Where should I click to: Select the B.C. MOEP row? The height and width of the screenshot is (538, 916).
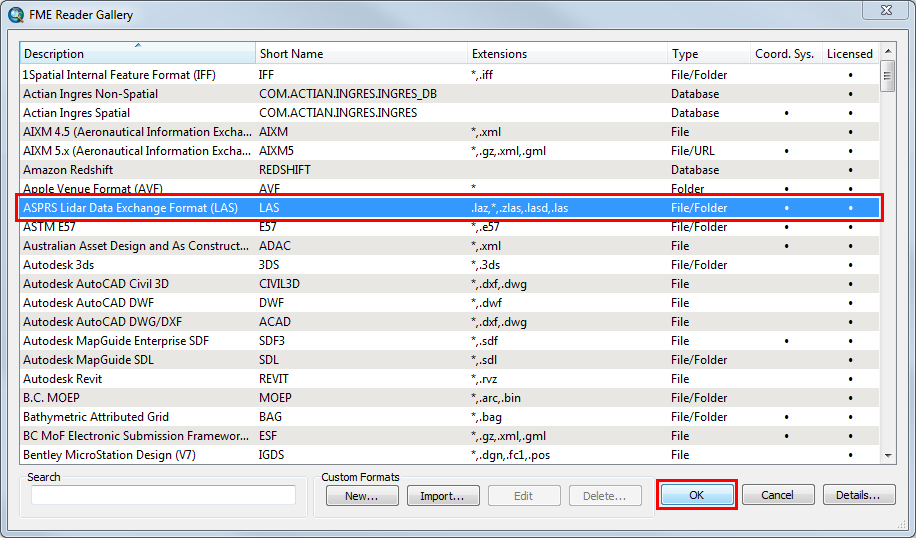449,397
